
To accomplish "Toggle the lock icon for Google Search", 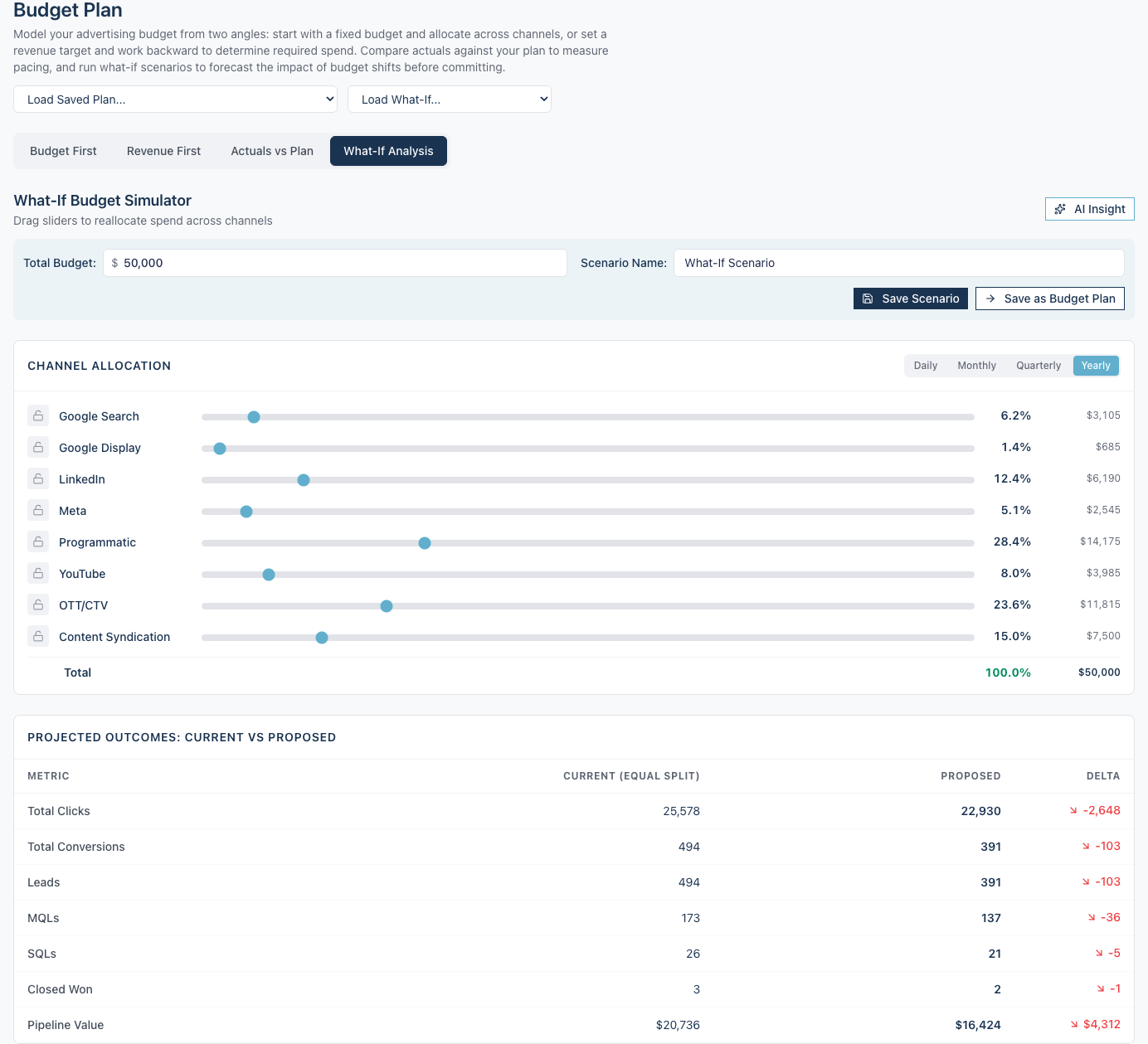I will (x=38, y=415).
